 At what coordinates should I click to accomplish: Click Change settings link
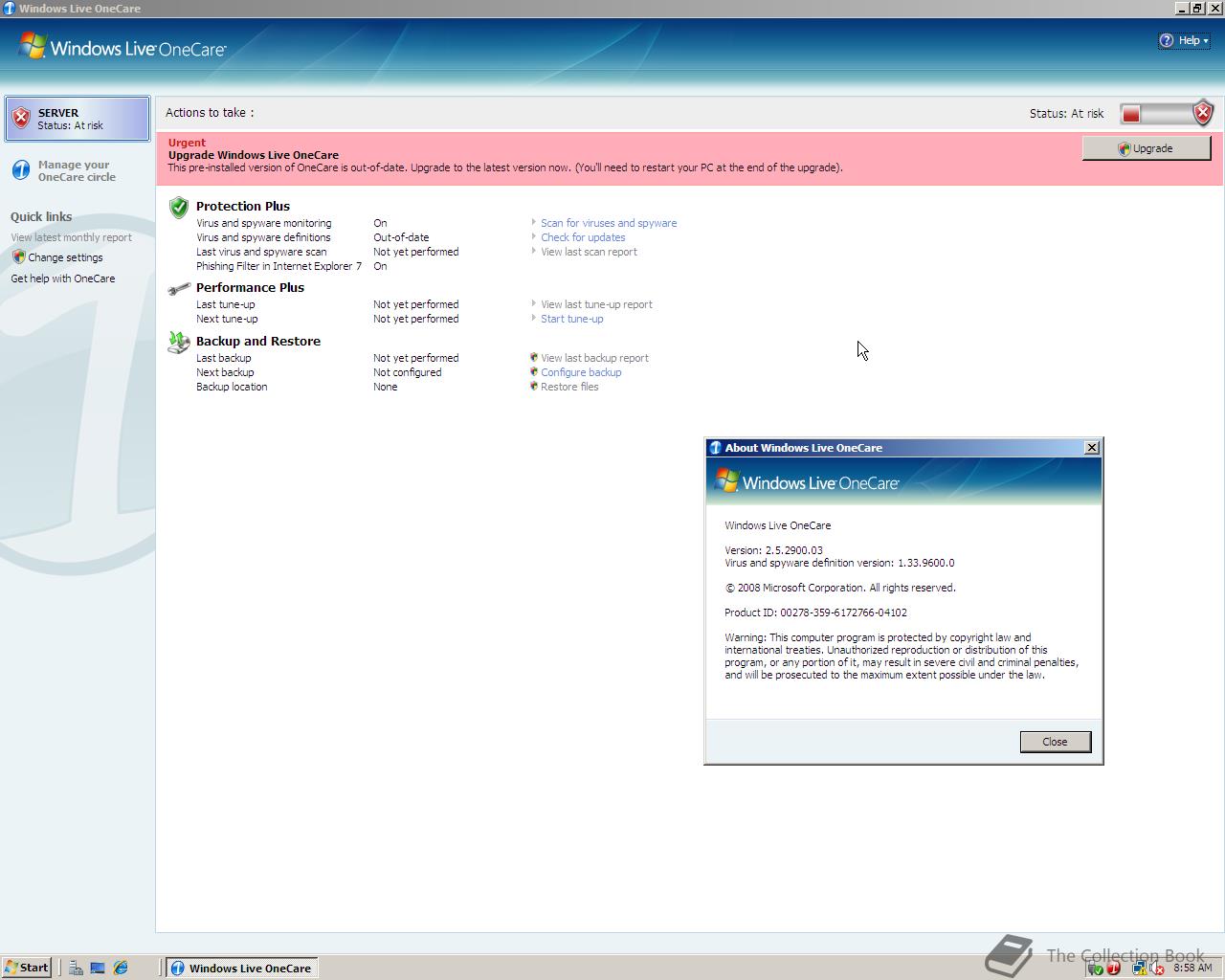pyautogui.click(x=65, y=257)
